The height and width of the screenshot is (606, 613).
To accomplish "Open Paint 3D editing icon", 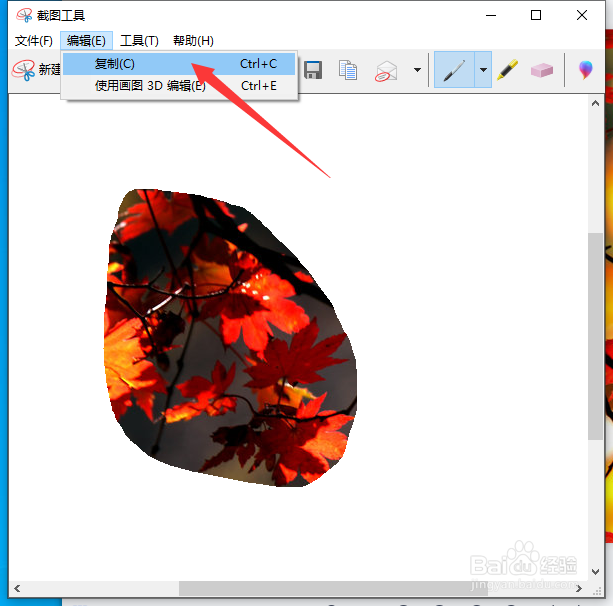I will 585,70.
